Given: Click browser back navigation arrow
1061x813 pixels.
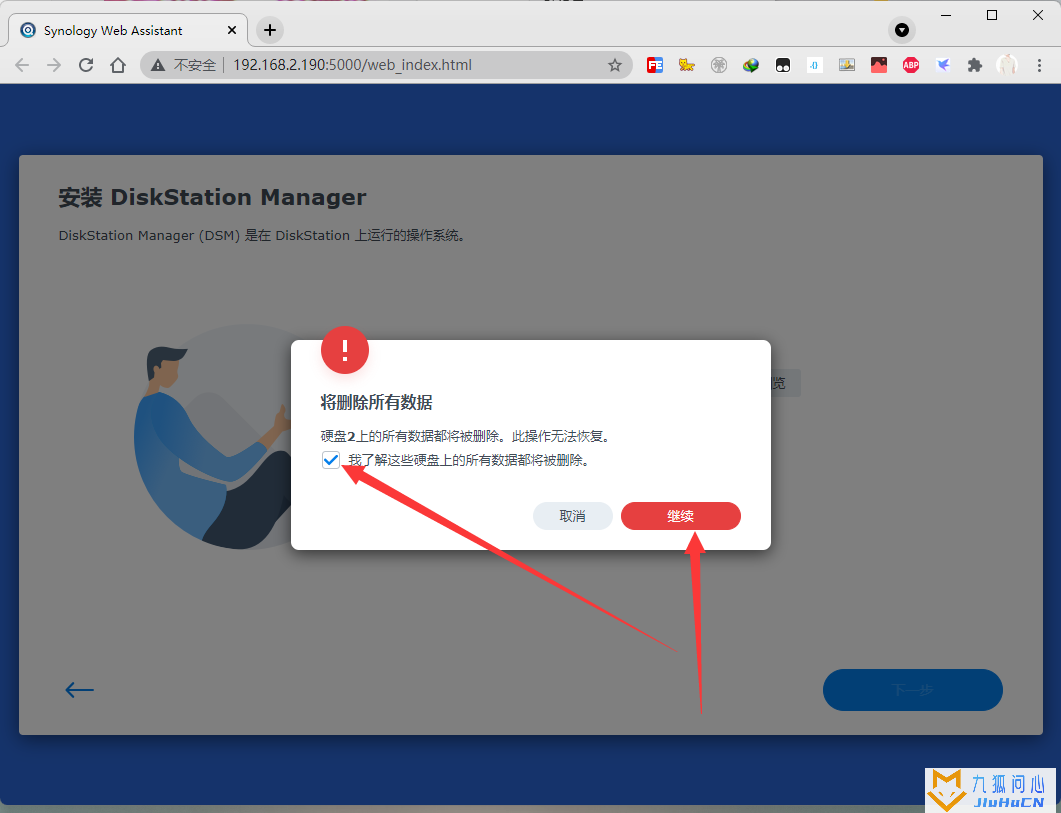Looking at the screenshot, I should (22, 65).
